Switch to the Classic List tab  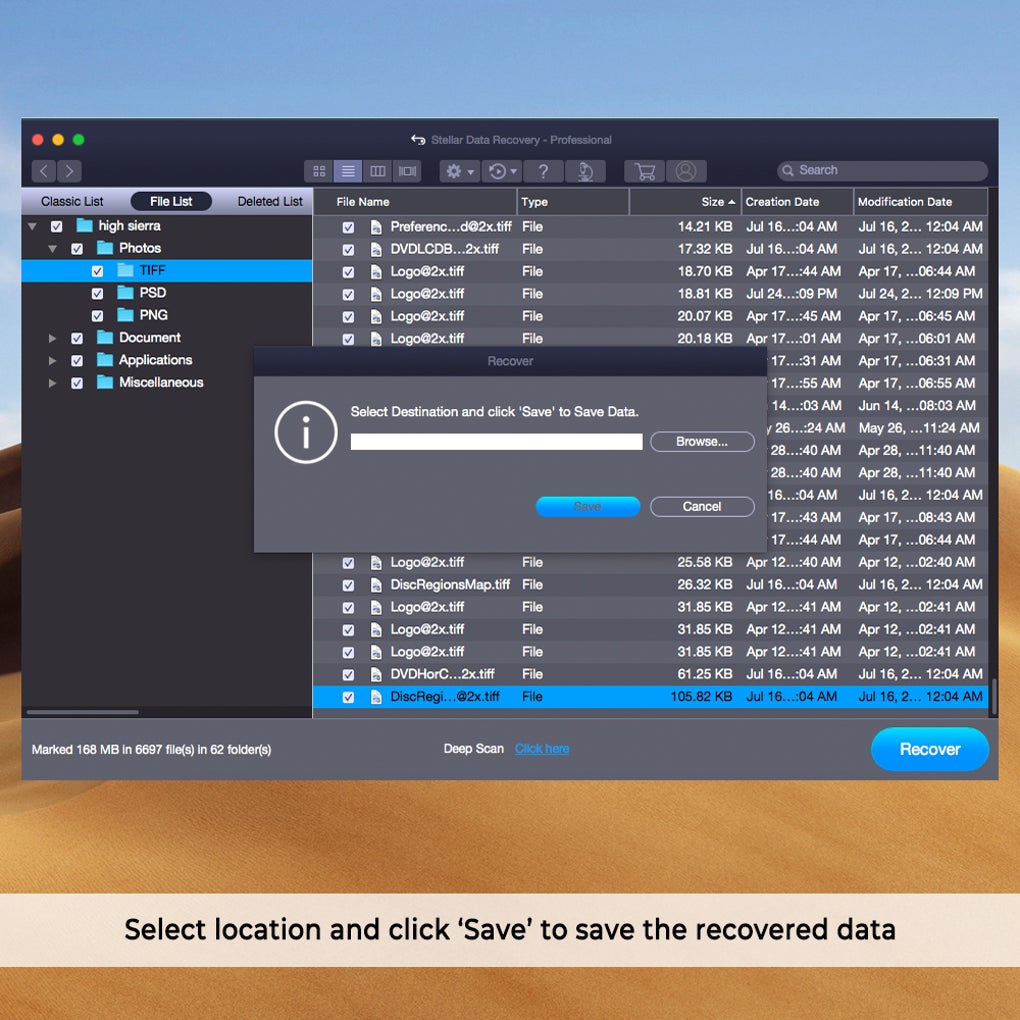[72, 202]
